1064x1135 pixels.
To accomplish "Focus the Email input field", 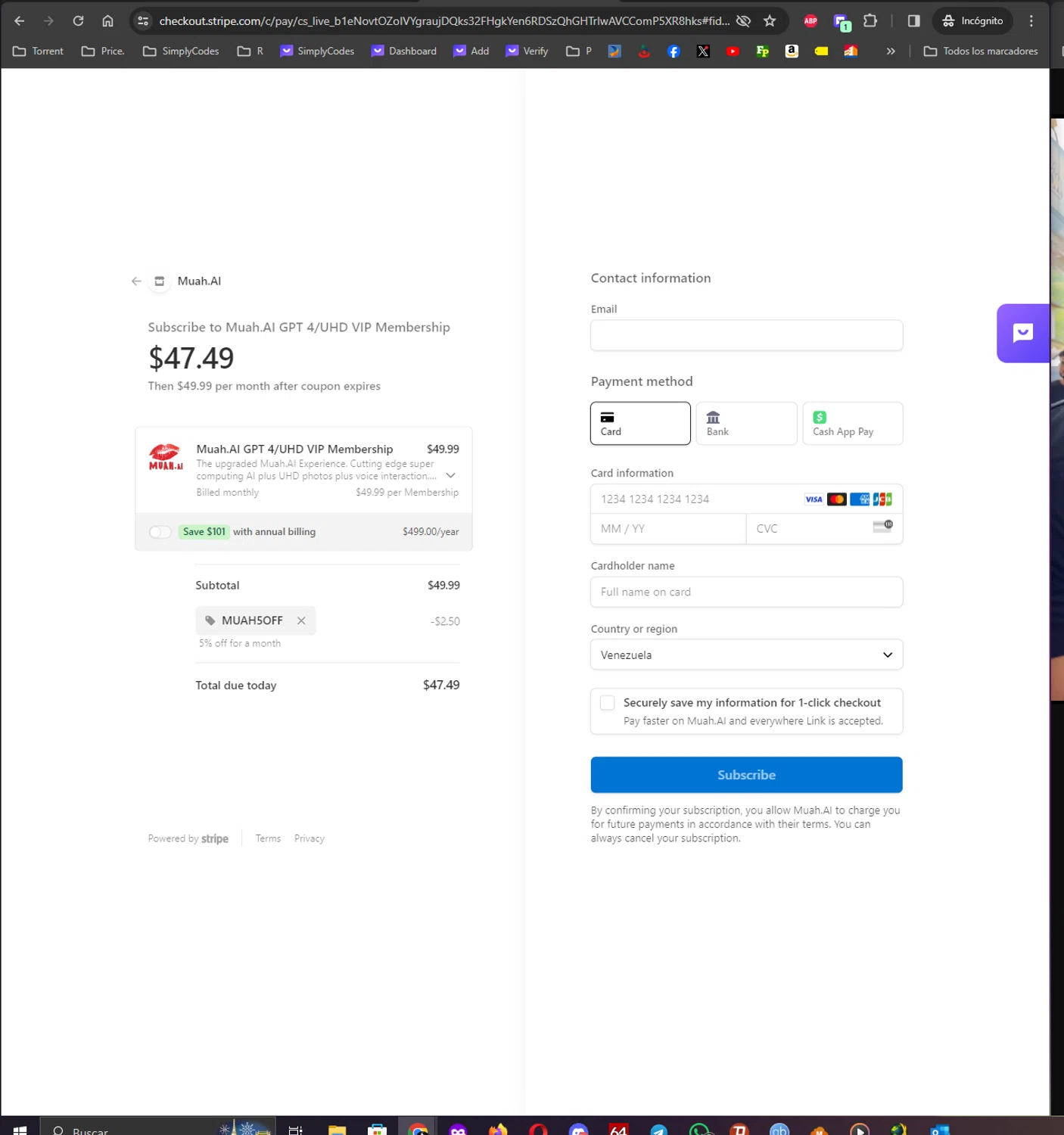I will 746,335.
